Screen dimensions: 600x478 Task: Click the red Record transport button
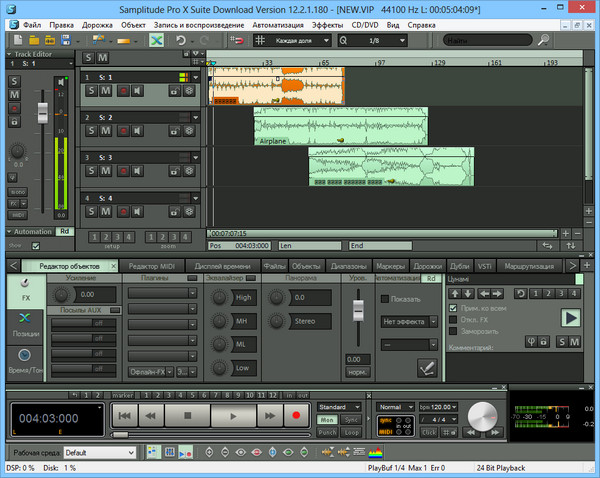296,415
